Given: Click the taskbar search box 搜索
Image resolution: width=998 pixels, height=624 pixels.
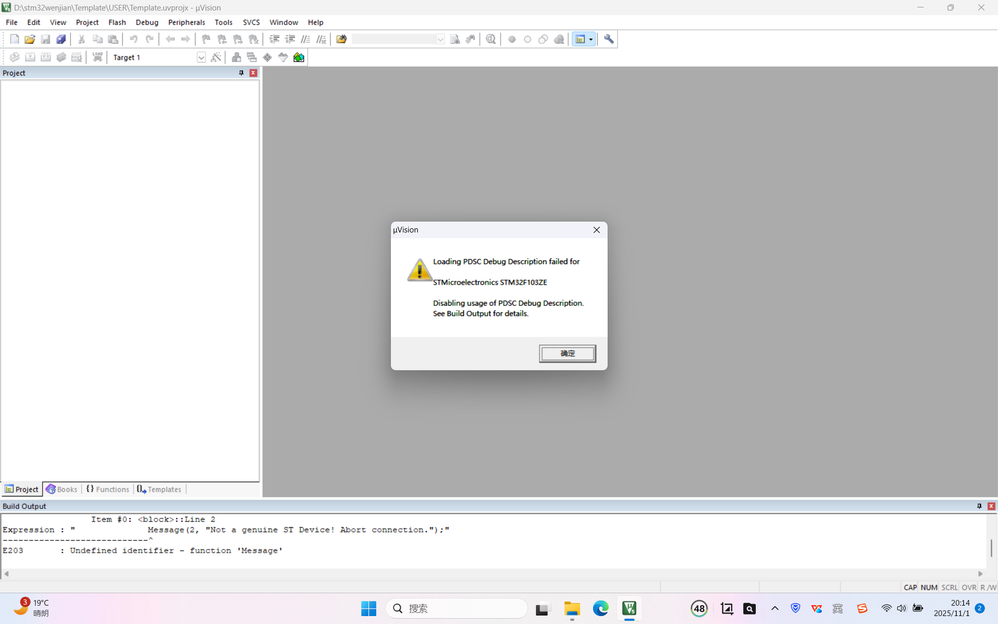Looking at the screenshot, I should coord(456,609).
